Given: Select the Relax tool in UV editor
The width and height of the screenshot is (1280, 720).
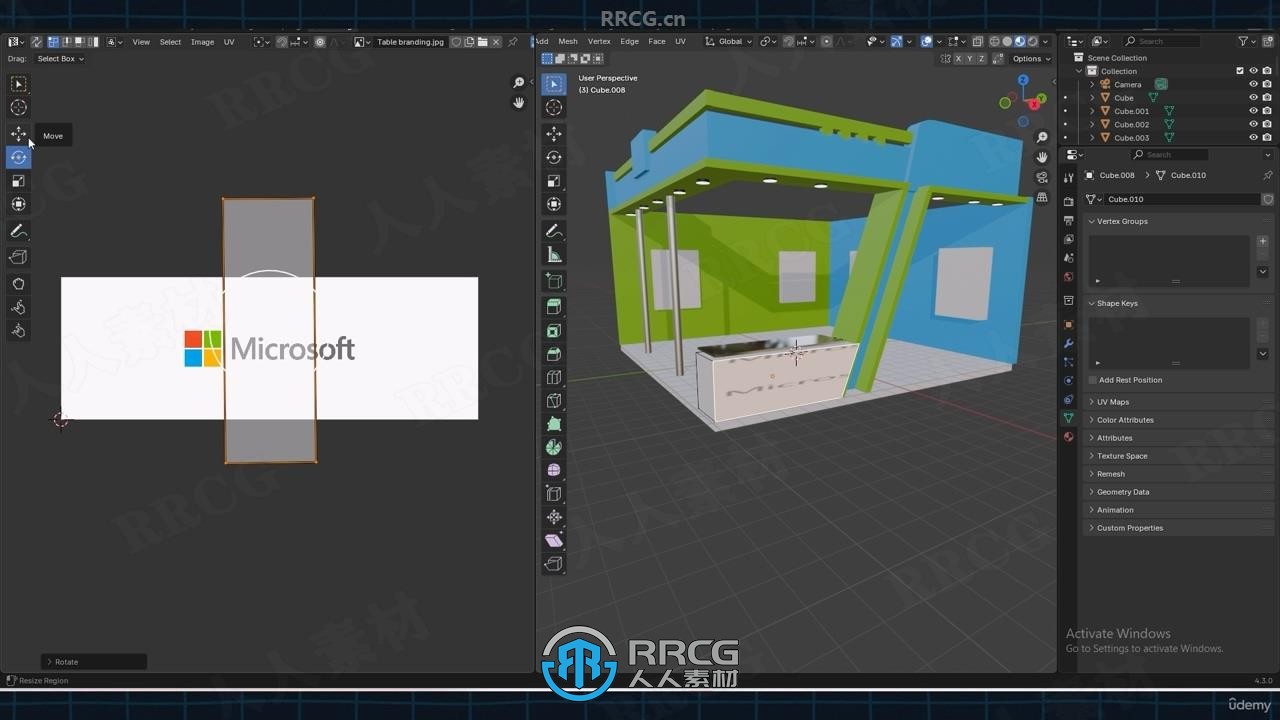Looking at the screenshot, I should click(x=18, y=307).
